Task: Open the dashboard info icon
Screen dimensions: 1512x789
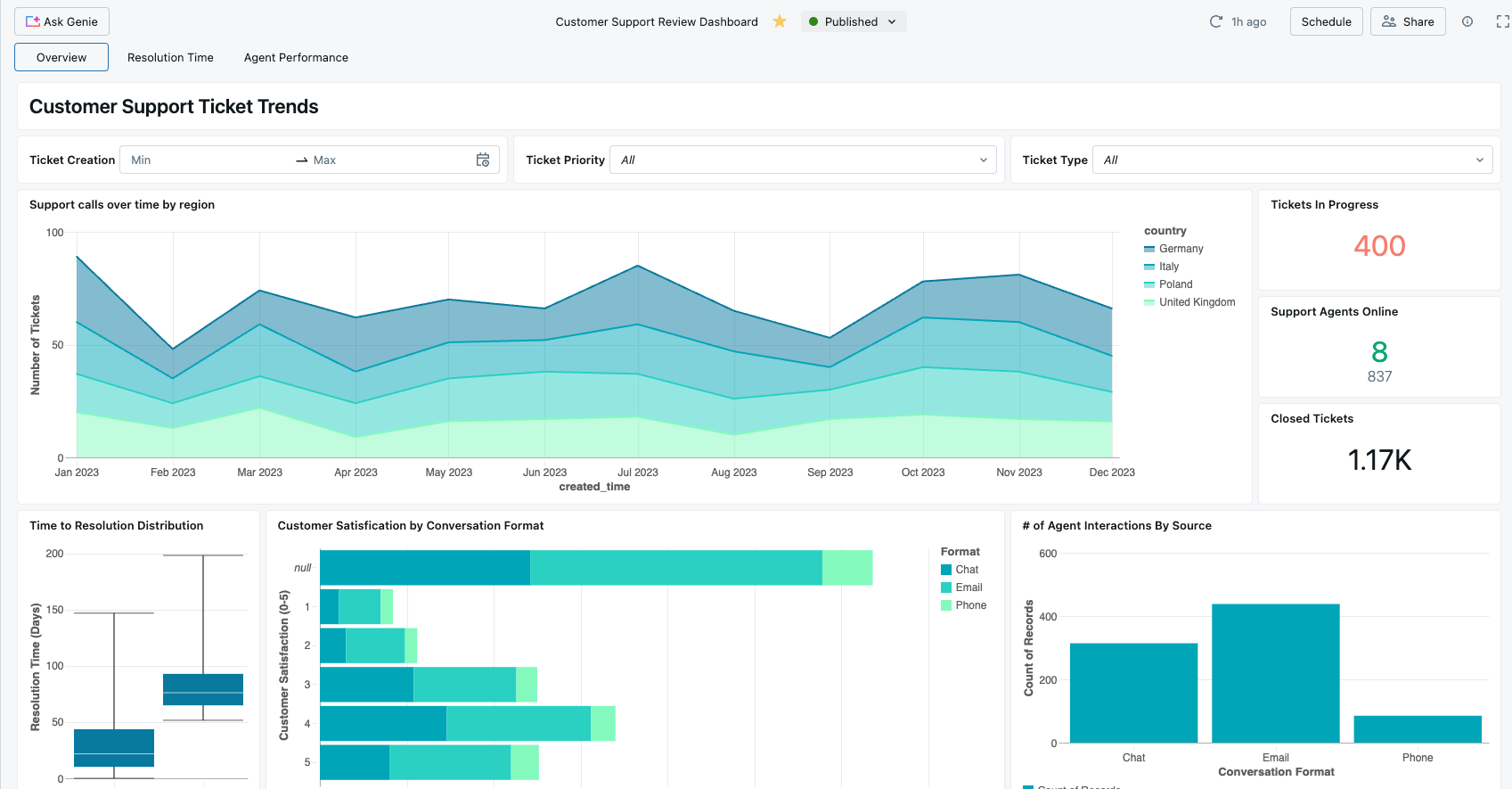Action: tap(1467, 21)
